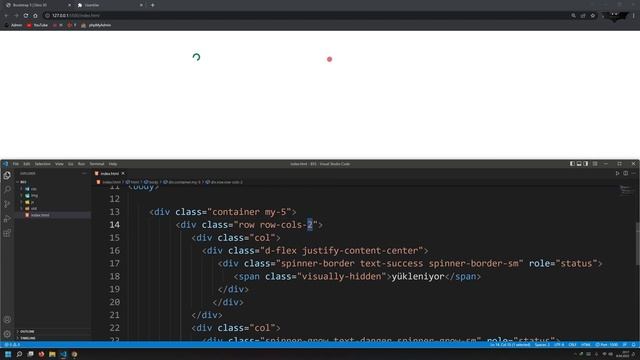The image size is (640, 360).
Task: Click the editor vertical scrollbar
Action: (x=638, y=244)
